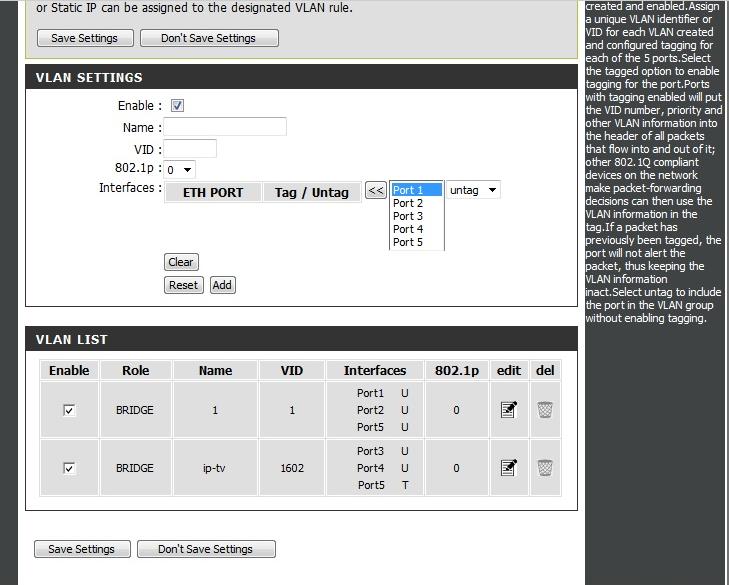Edit the ip-tv VLAN entry
729x585 pixels.
[x=508, y=468]
